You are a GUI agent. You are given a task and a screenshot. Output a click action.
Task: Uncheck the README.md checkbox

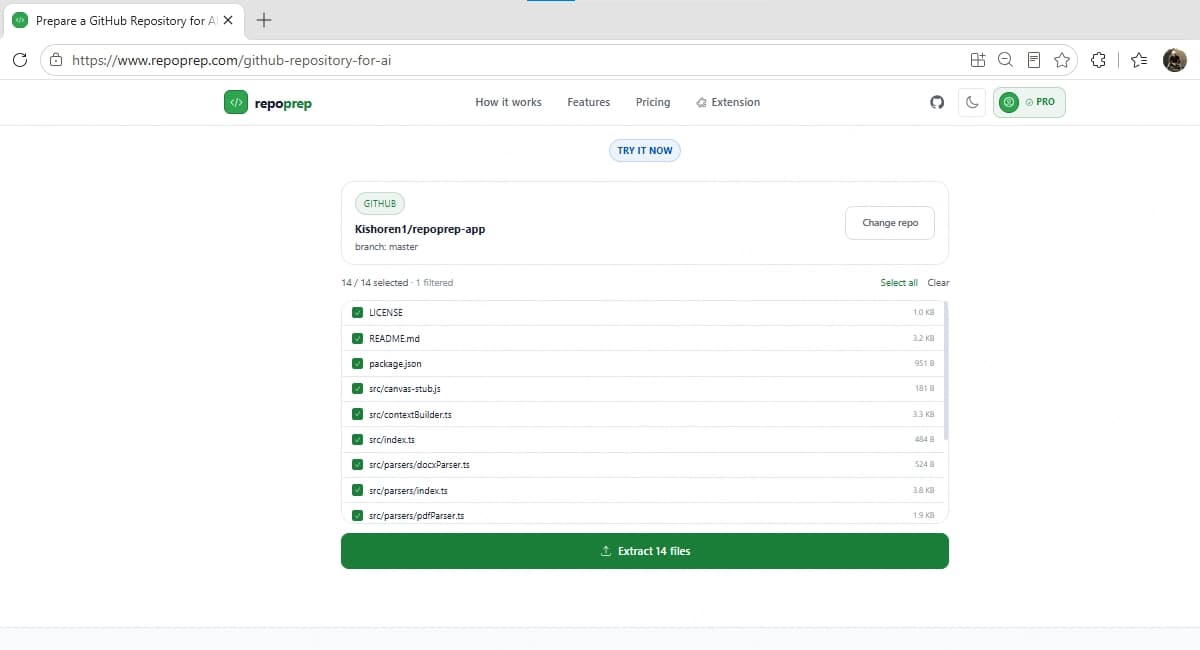pos(357,338)
